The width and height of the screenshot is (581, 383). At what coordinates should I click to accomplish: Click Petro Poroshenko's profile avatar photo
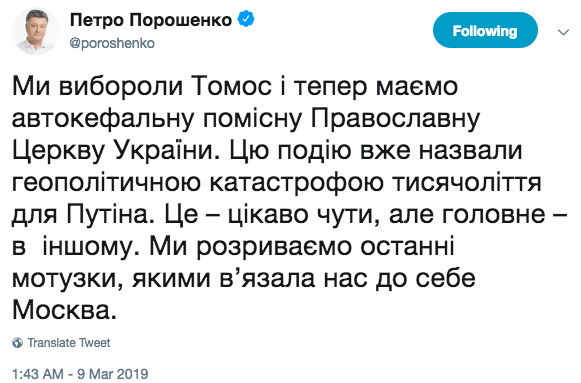point(36,31)
